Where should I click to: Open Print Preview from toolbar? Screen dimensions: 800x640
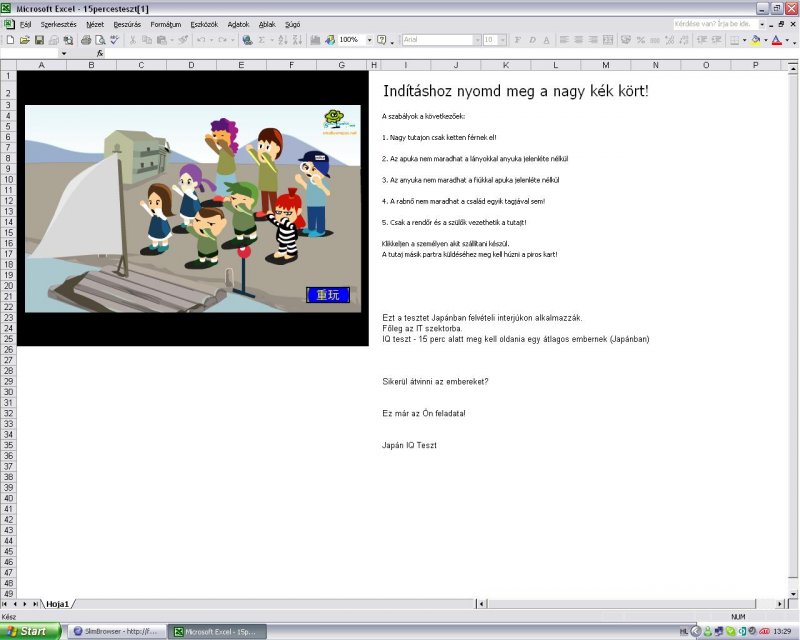[x=101, y=40]
